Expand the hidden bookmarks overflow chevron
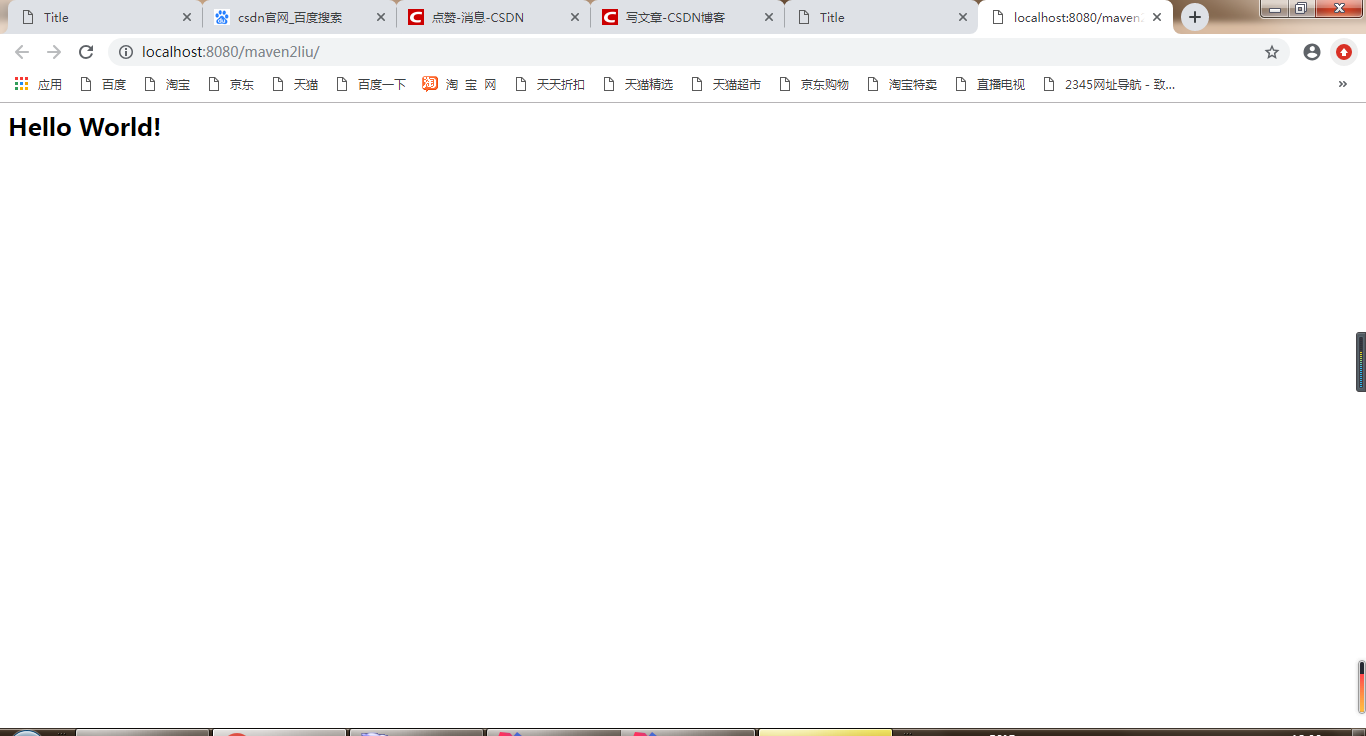This screenshot has height=736, width=1366. point(1342,84)
